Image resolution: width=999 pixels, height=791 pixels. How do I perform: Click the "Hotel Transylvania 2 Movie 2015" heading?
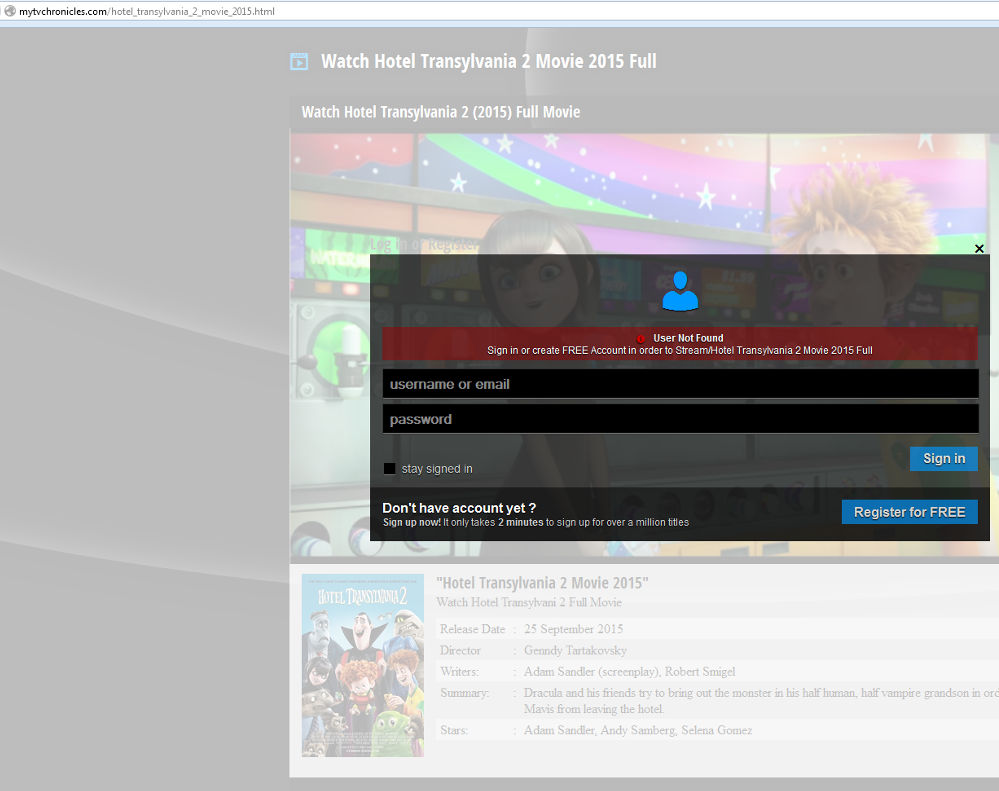[x=542, y=583]
